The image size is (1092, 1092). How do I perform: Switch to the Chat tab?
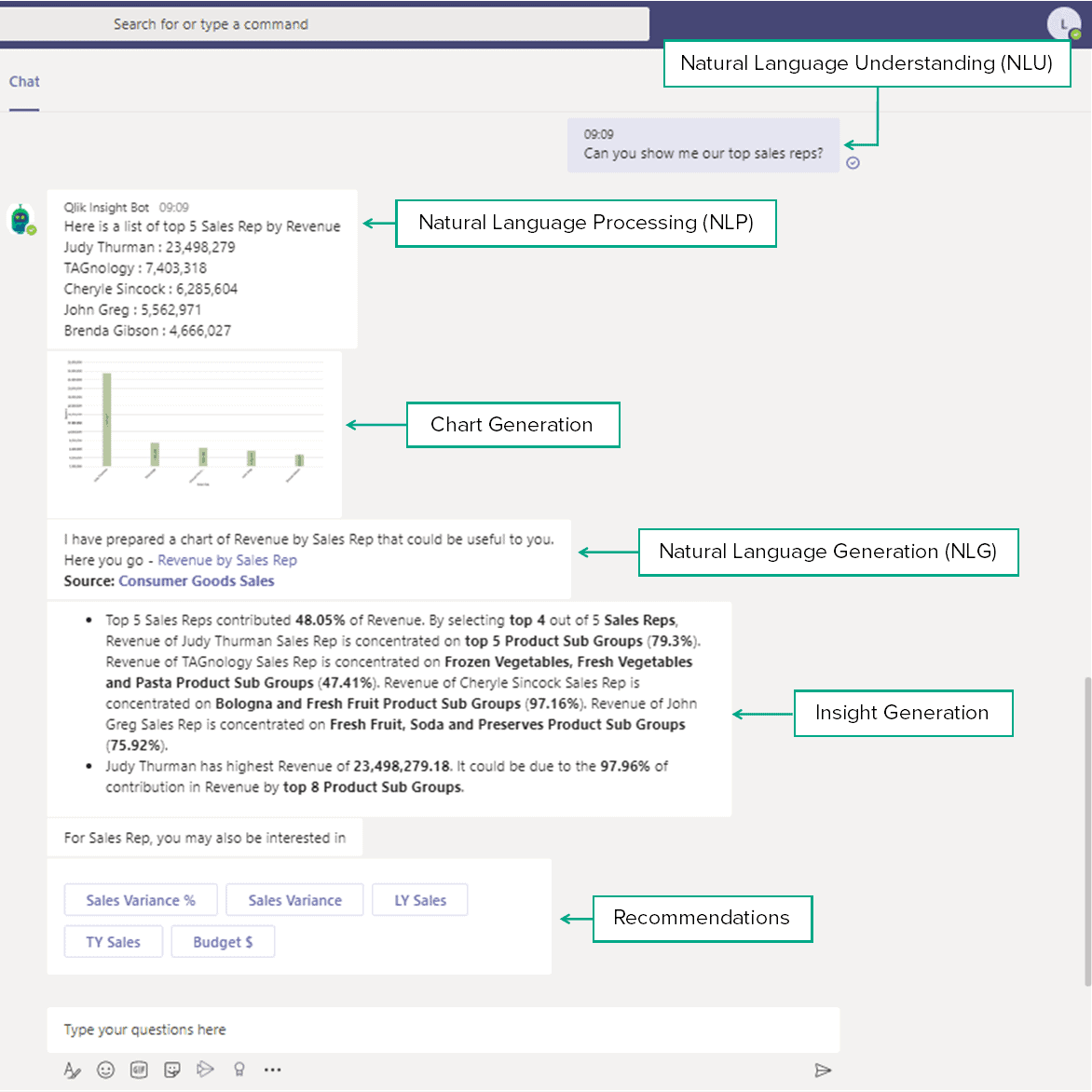tap(24, 81)
